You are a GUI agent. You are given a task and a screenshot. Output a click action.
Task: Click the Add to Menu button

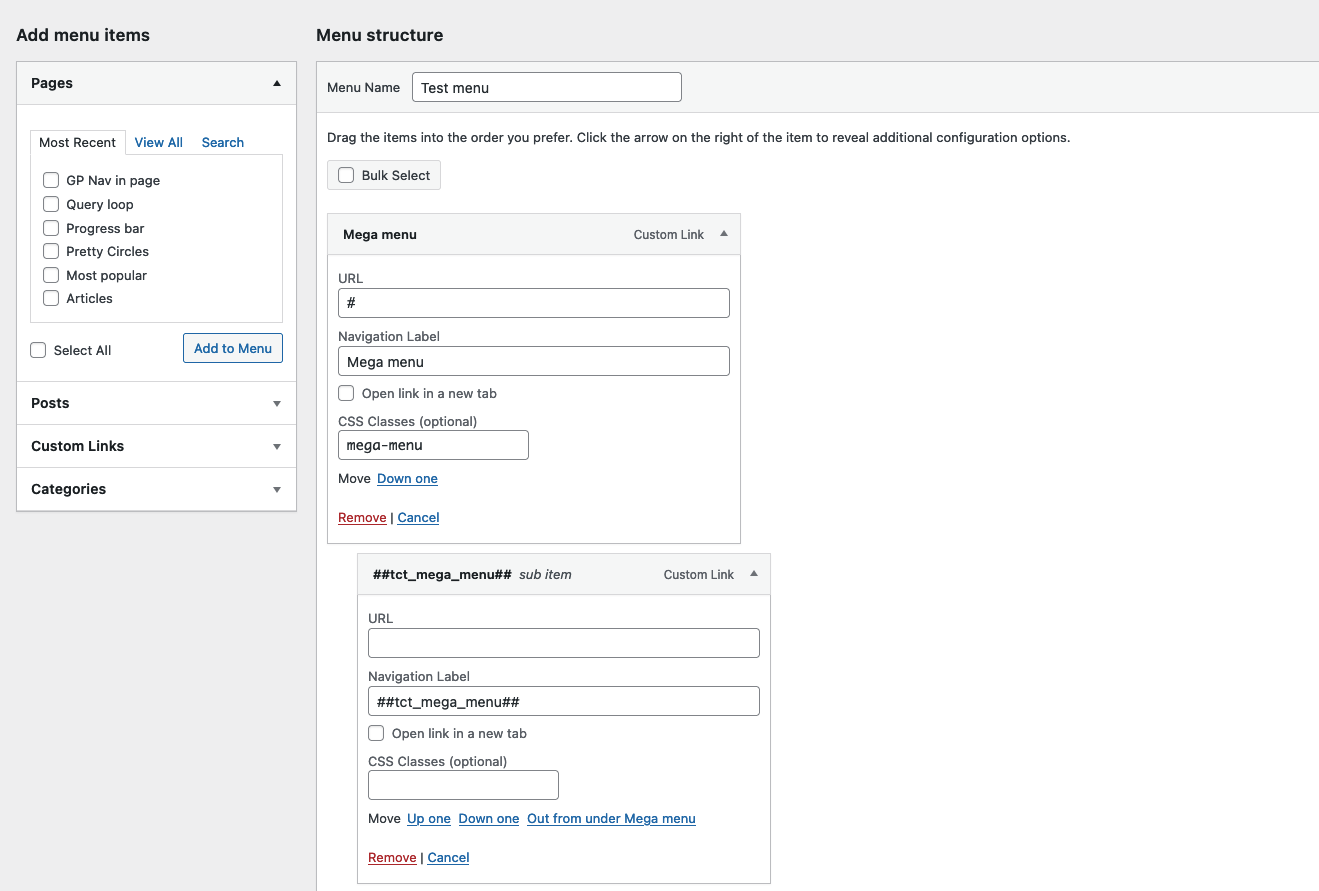[x=232, y=348]
